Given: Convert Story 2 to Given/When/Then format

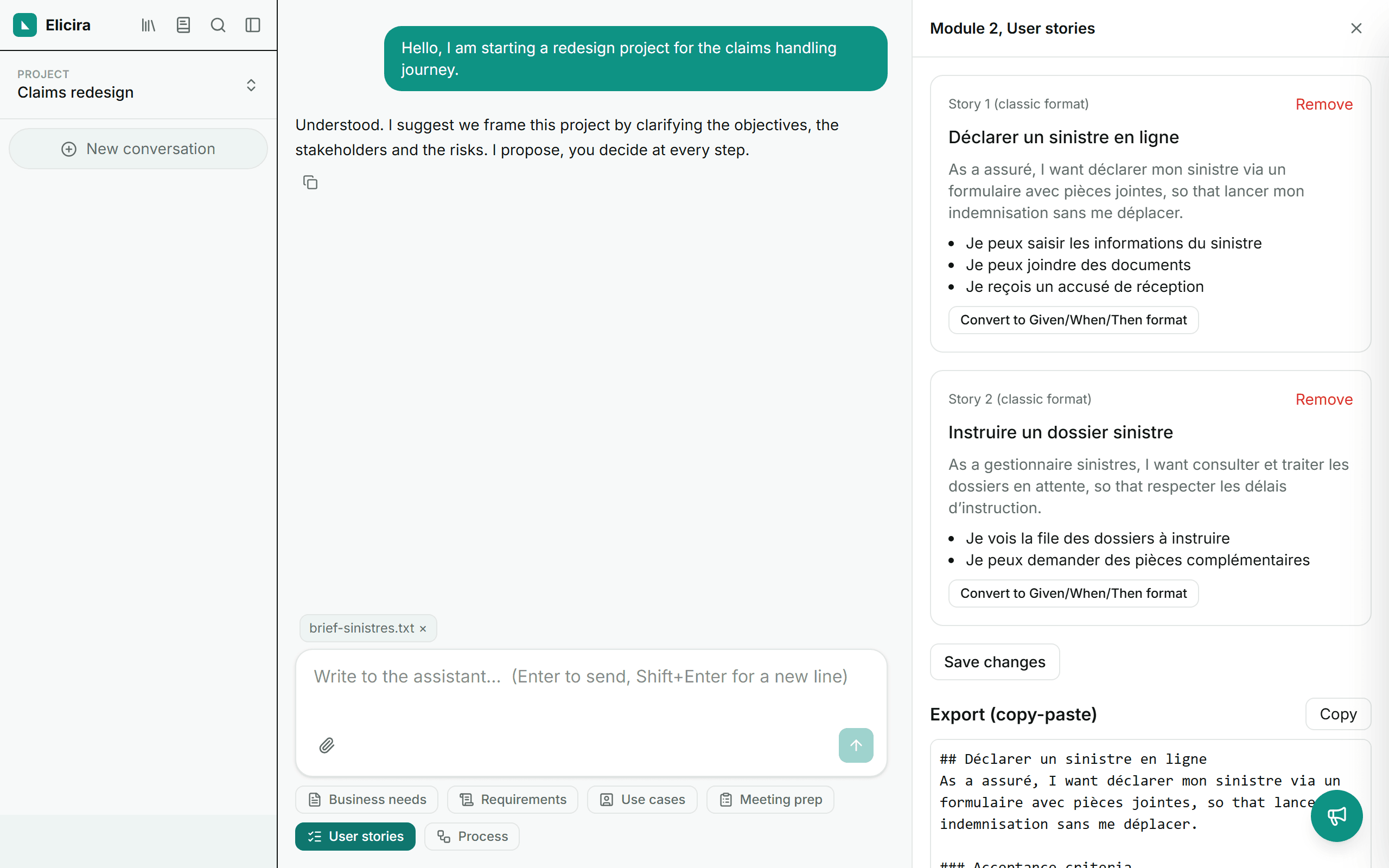Looking at the screenshot, I should tap(1073, 593).
